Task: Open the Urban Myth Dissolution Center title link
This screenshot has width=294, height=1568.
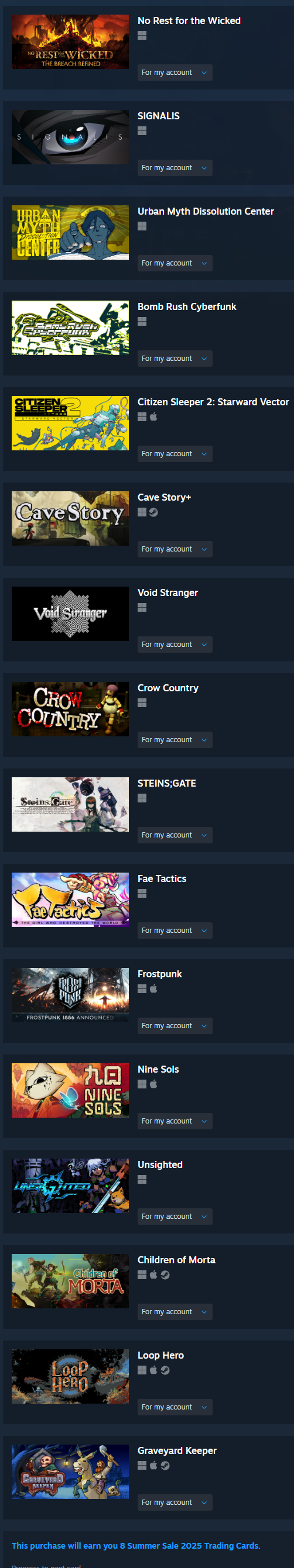Action: 206,211
